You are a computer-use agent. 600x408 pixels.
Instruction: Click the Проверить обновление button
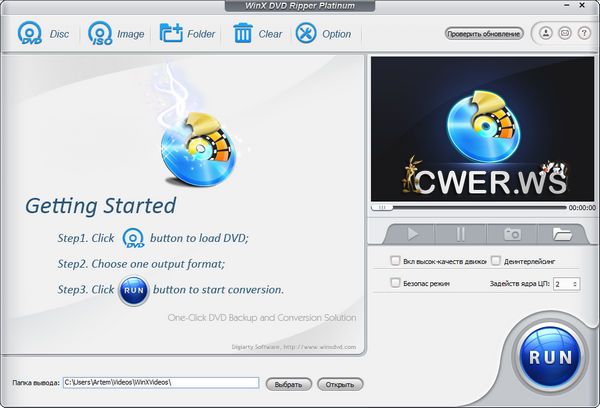(484, 34)
